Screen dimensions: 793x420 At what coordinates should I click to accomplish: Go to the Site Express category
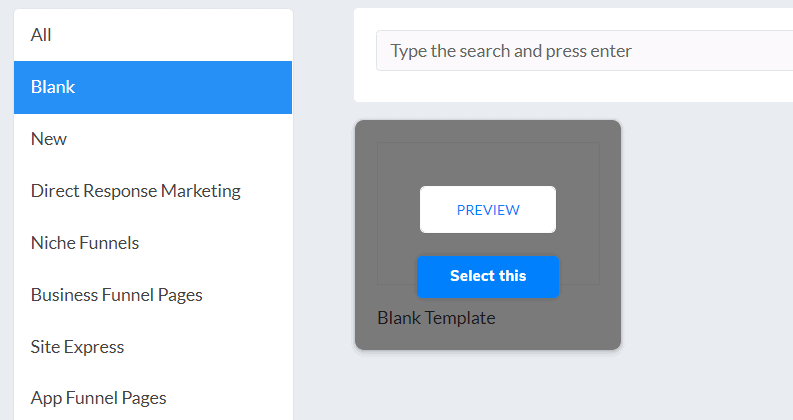coord(153,347)
